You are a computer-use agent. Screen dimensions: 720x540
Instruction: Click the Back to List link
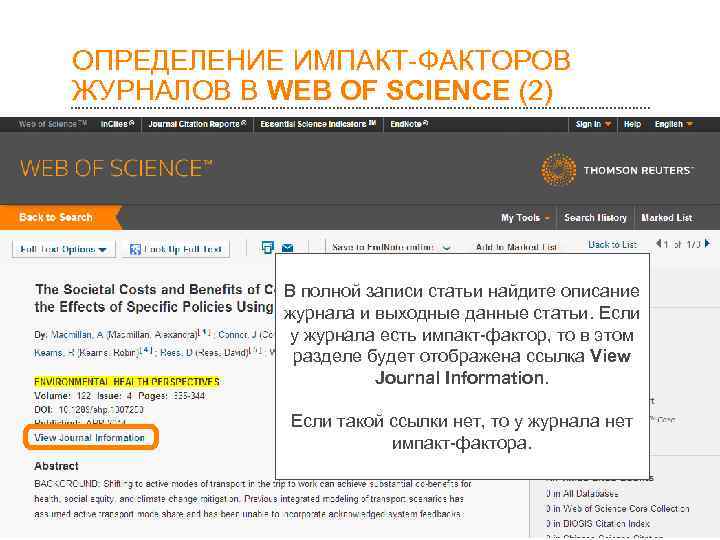[x=613, y=245]
